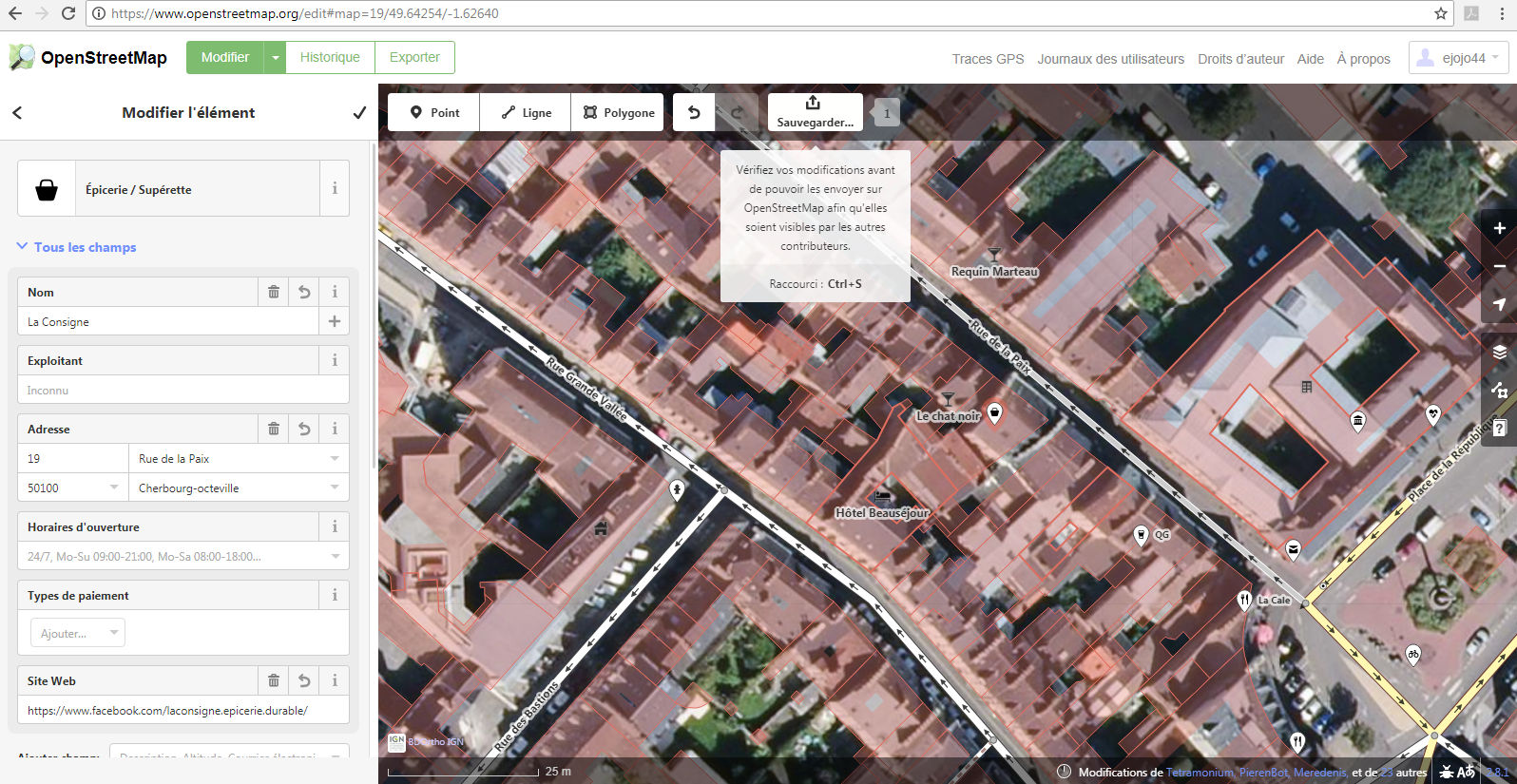The width and height of the screenshot is (1517, 784).
Task: Delete the Adresse field
Action: (274, 429)
